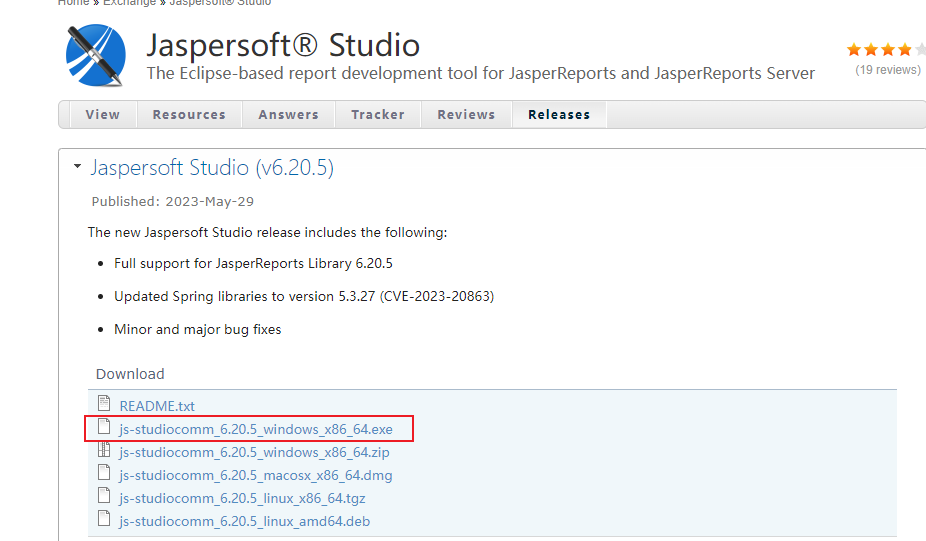Click the 'Updated Spring libraries' CVE-2023-20863 bullet

coord(304,296)
